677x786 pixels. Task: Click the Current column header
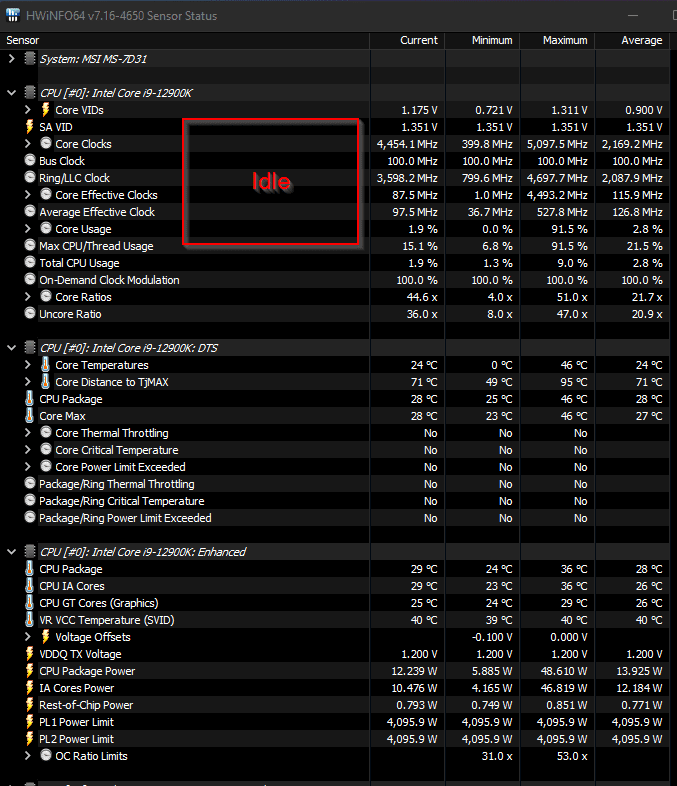[x=407, y=40]
